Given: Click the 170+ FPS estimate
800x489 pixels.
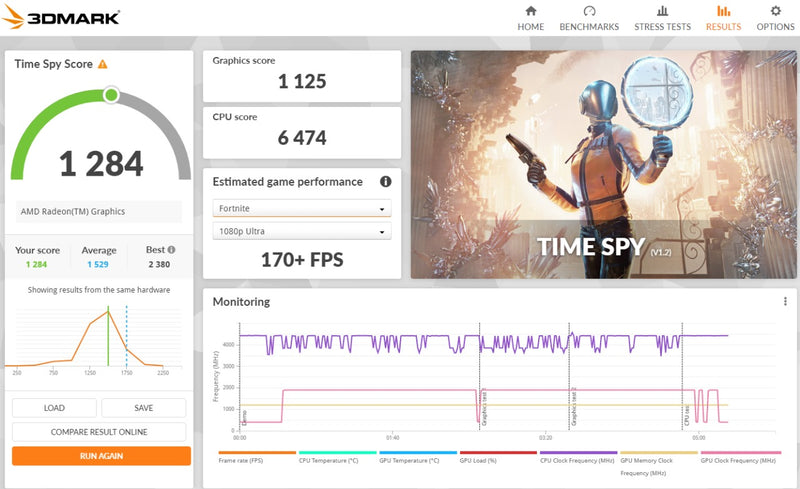Looking at the screenshot, I should tap(302, 260).
